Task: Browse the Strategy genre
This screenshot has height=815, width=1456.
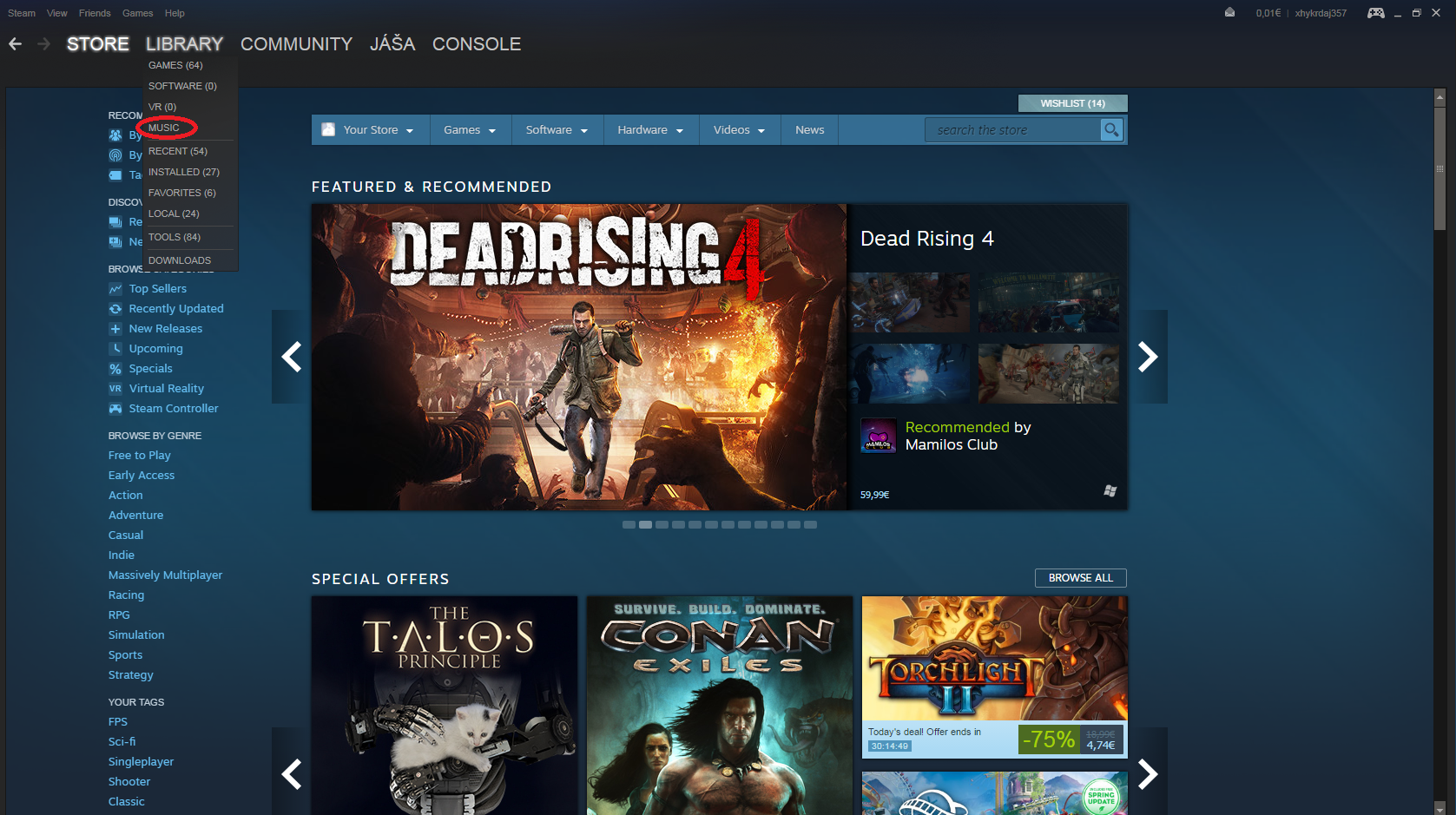Action: (x=130, y=675)
